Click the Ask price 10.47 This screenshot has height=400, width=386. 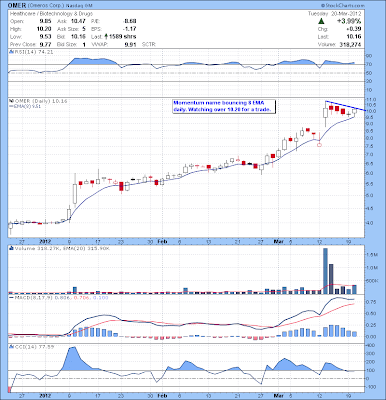pyautogui.click(x=78, y=21)
